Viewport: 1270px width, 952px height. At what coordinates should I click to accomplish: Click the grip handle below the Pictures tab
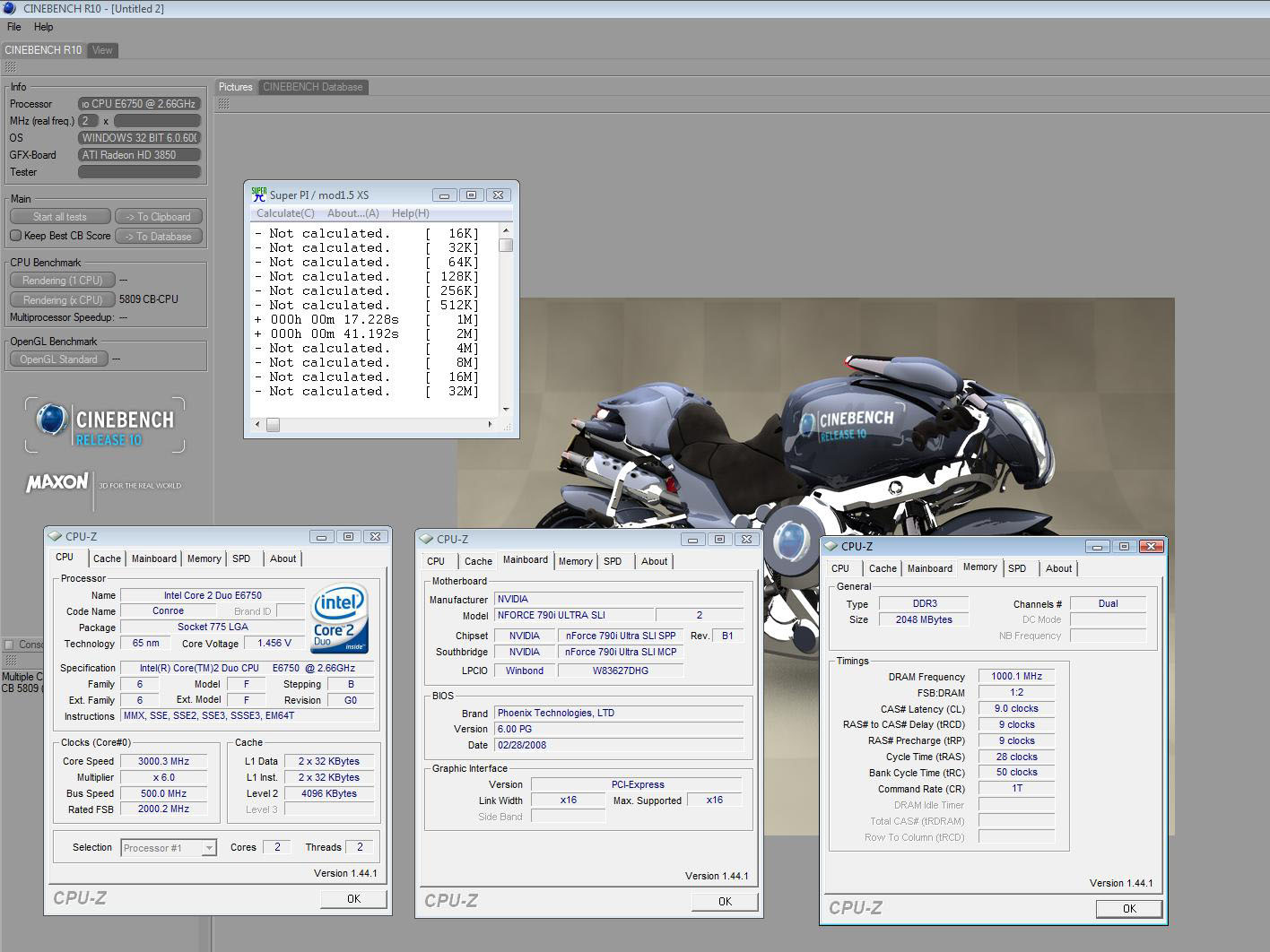tap(223, 104)
